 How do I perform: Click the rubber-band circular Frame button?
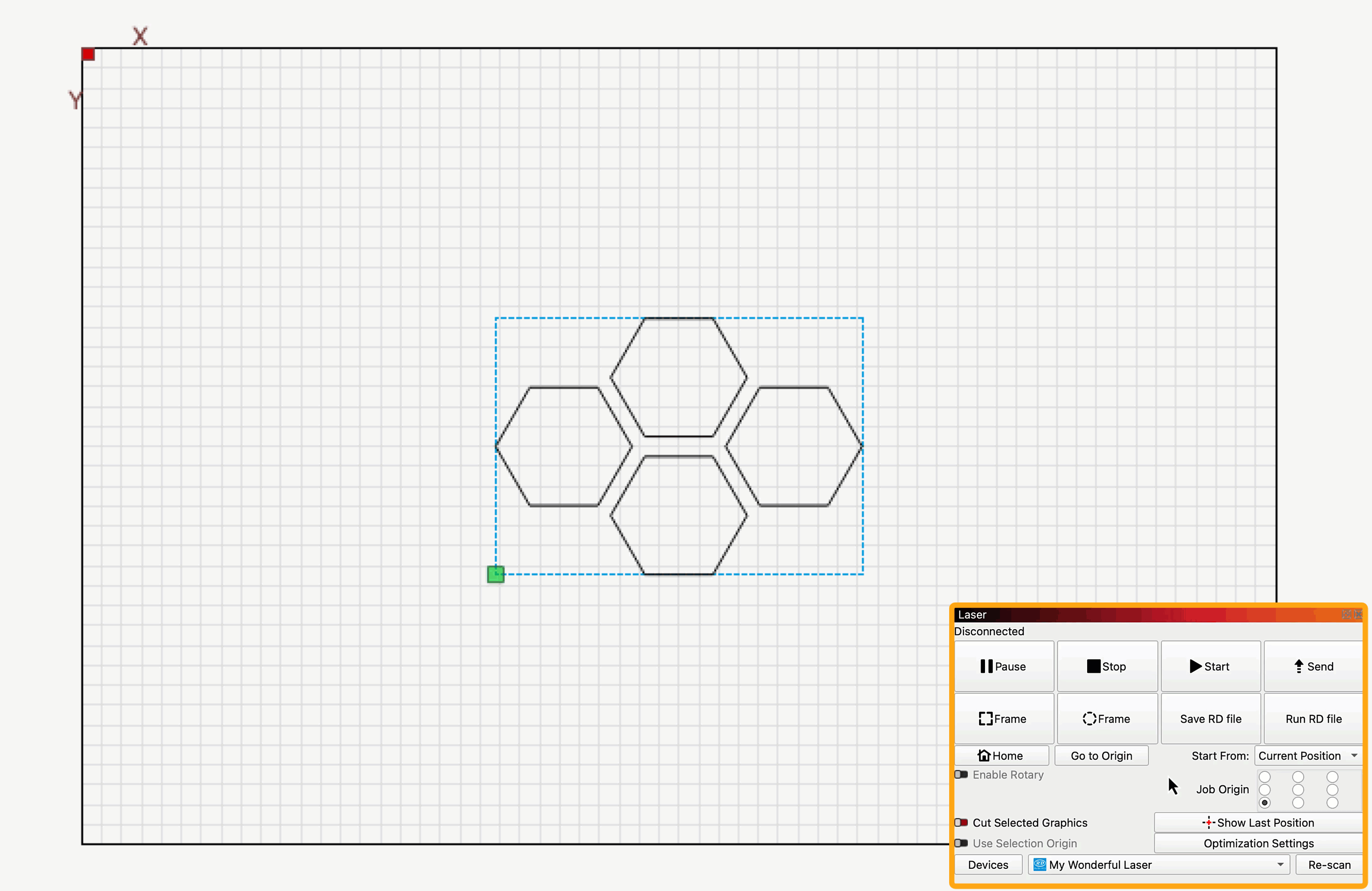tap(1107, 719)
